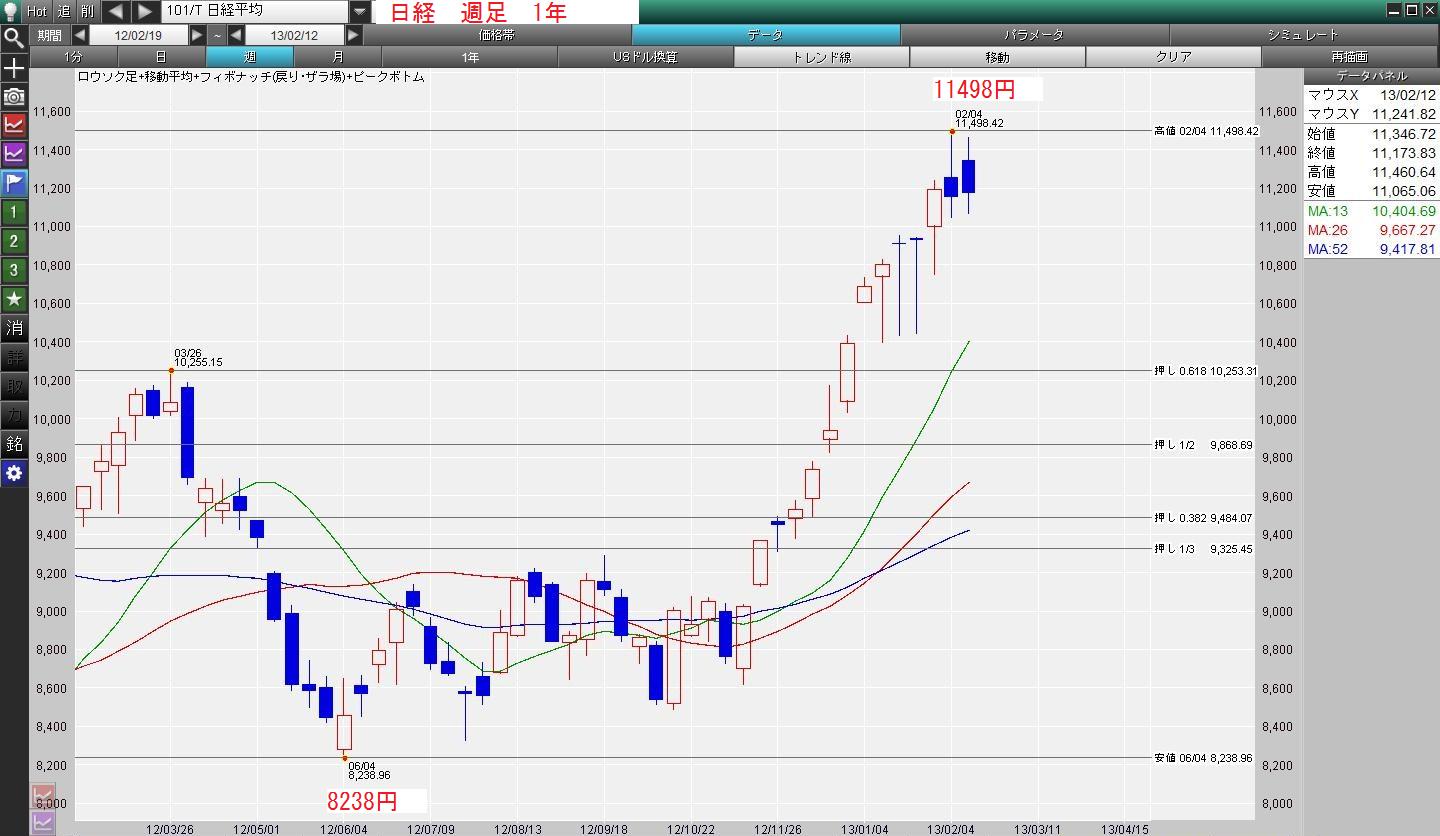
Task: Select the 月 (monthly) timeframe
Action: click(337, 57)
